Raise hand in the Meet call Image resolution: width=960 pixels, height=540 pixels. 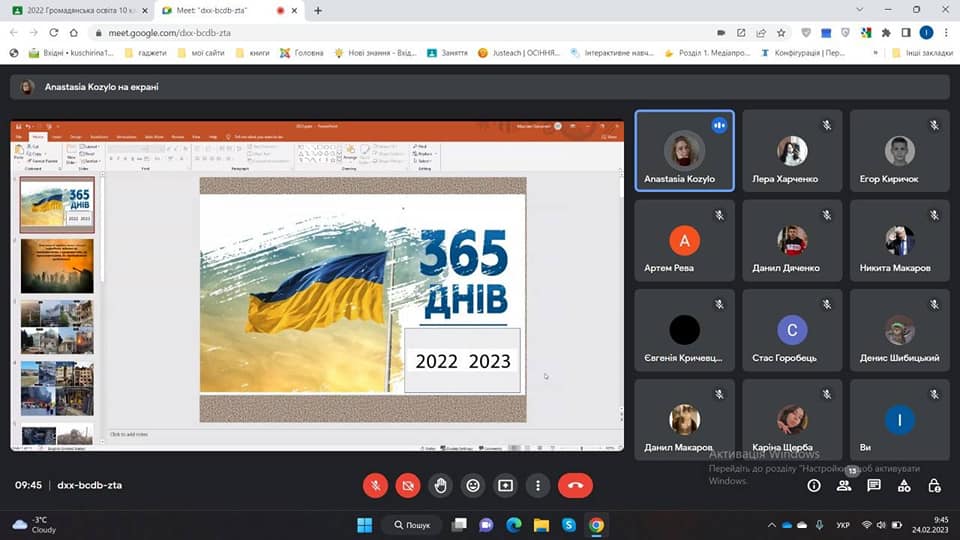[440, 486]
